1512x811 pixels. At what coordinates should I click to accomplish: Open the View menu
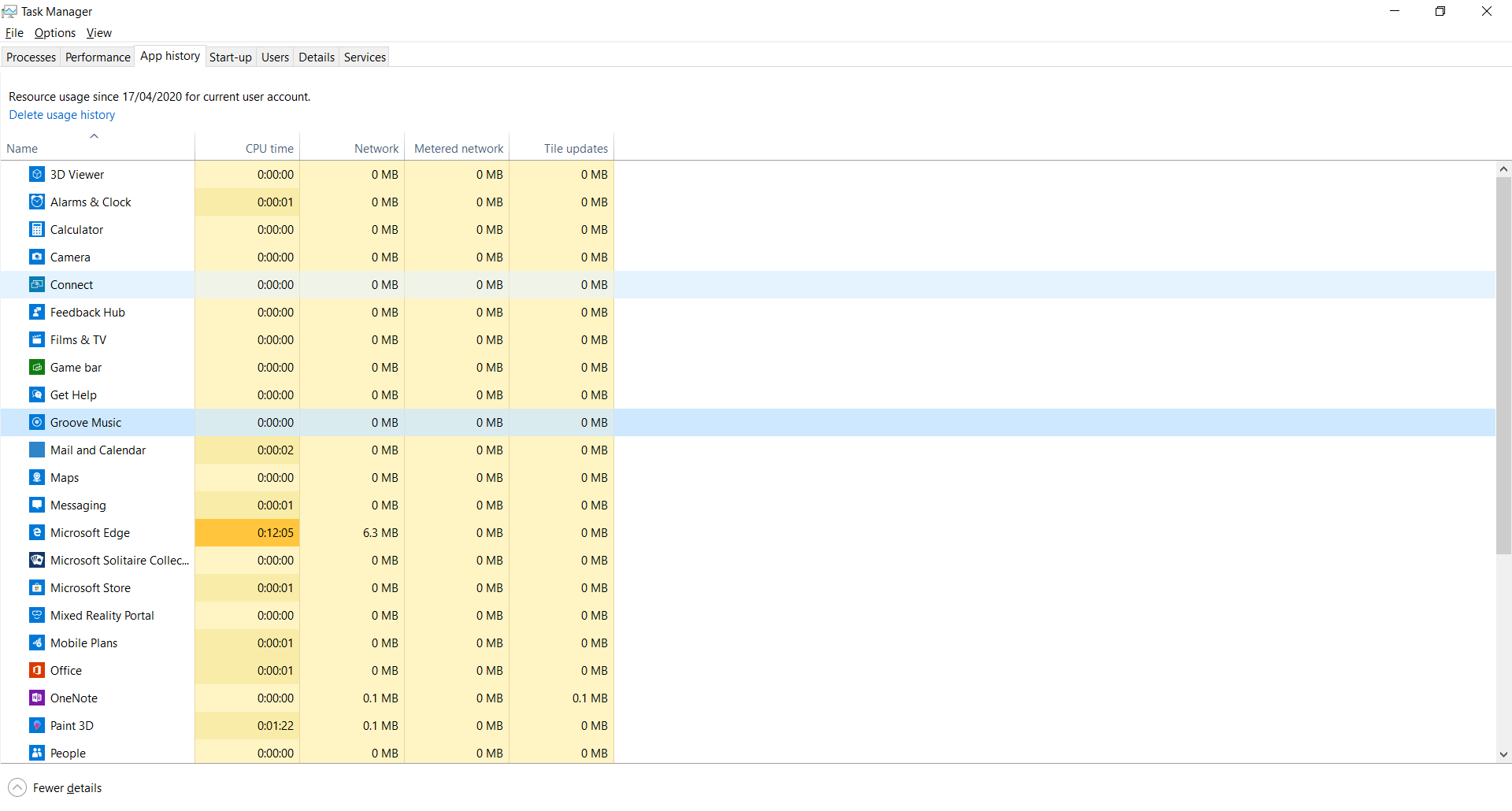pyautogui.click(x=99, y=33)
